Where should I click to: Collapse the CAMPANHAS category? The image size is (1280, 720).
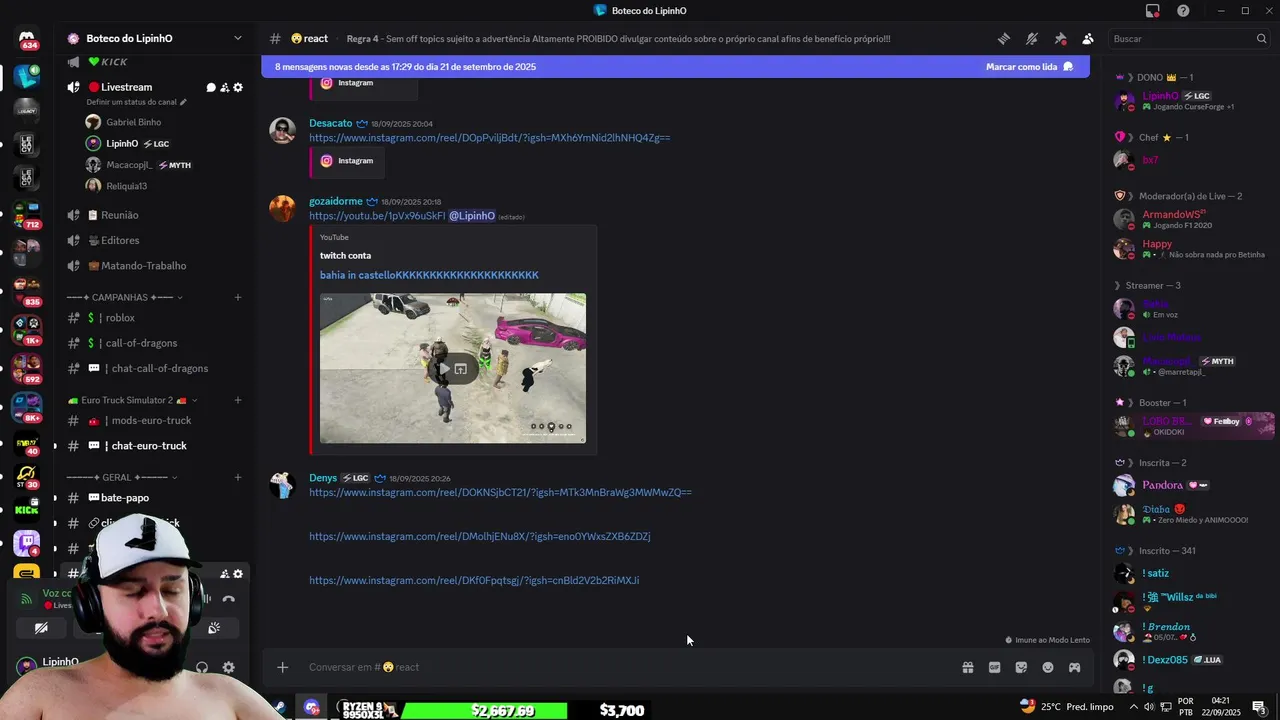(x=124, y=297)
